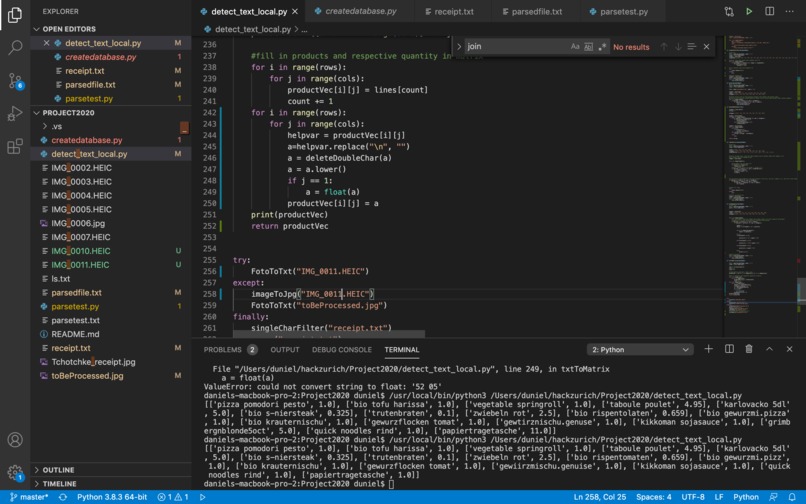
Task: Click the master branch in status bar
Action: pos(29,497)
